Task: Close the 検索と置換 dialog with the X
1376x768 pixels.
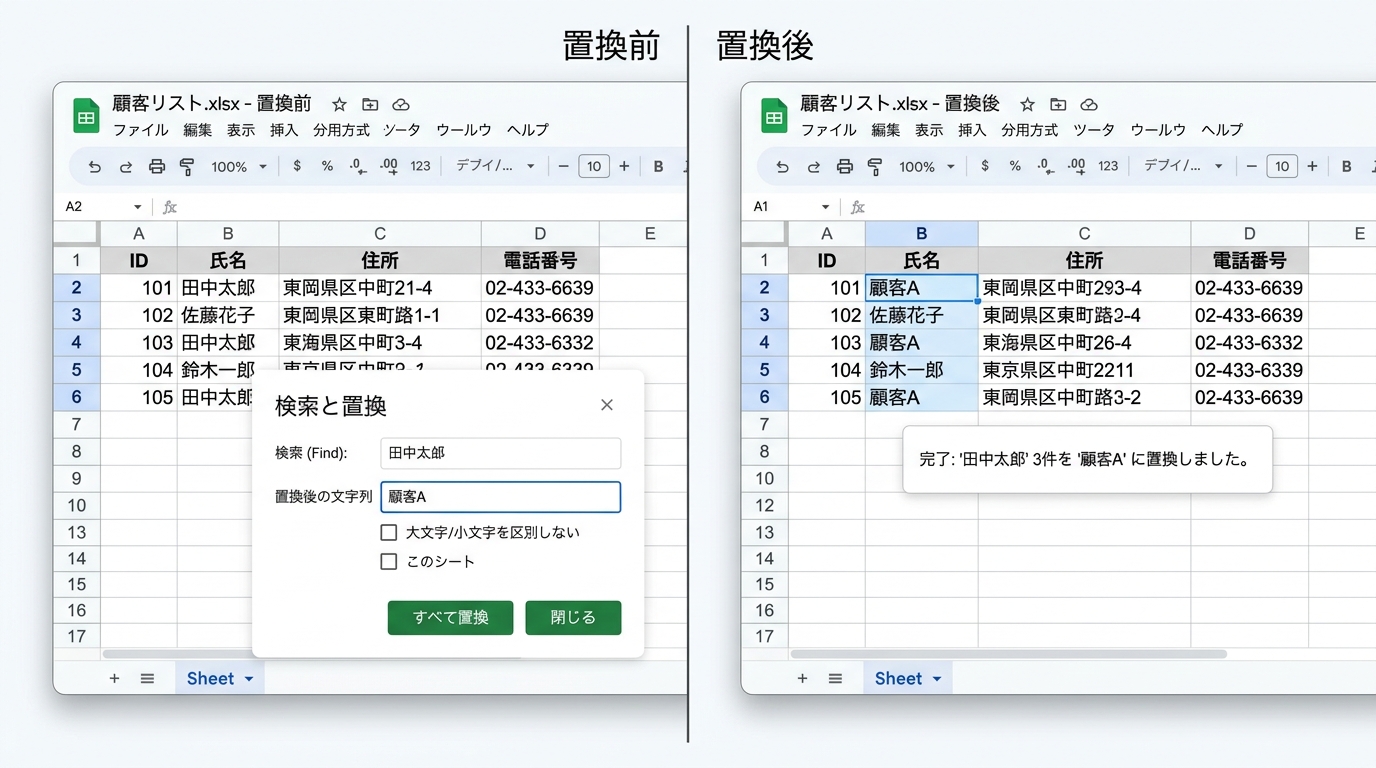Action: [607, 405]
